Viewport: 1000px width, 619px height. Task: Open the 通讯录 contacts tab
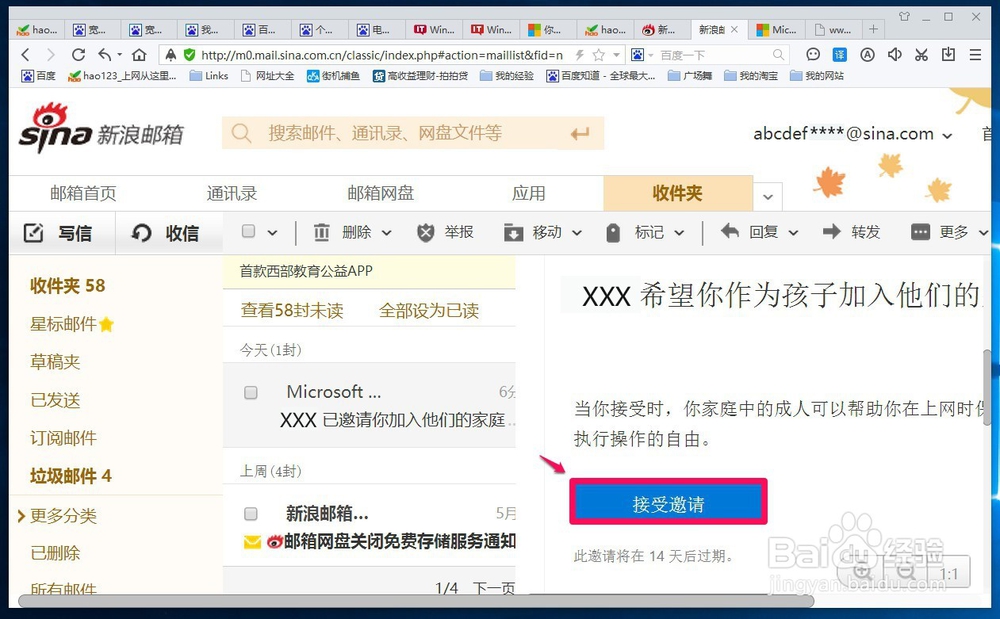click(x=232, y=193)
